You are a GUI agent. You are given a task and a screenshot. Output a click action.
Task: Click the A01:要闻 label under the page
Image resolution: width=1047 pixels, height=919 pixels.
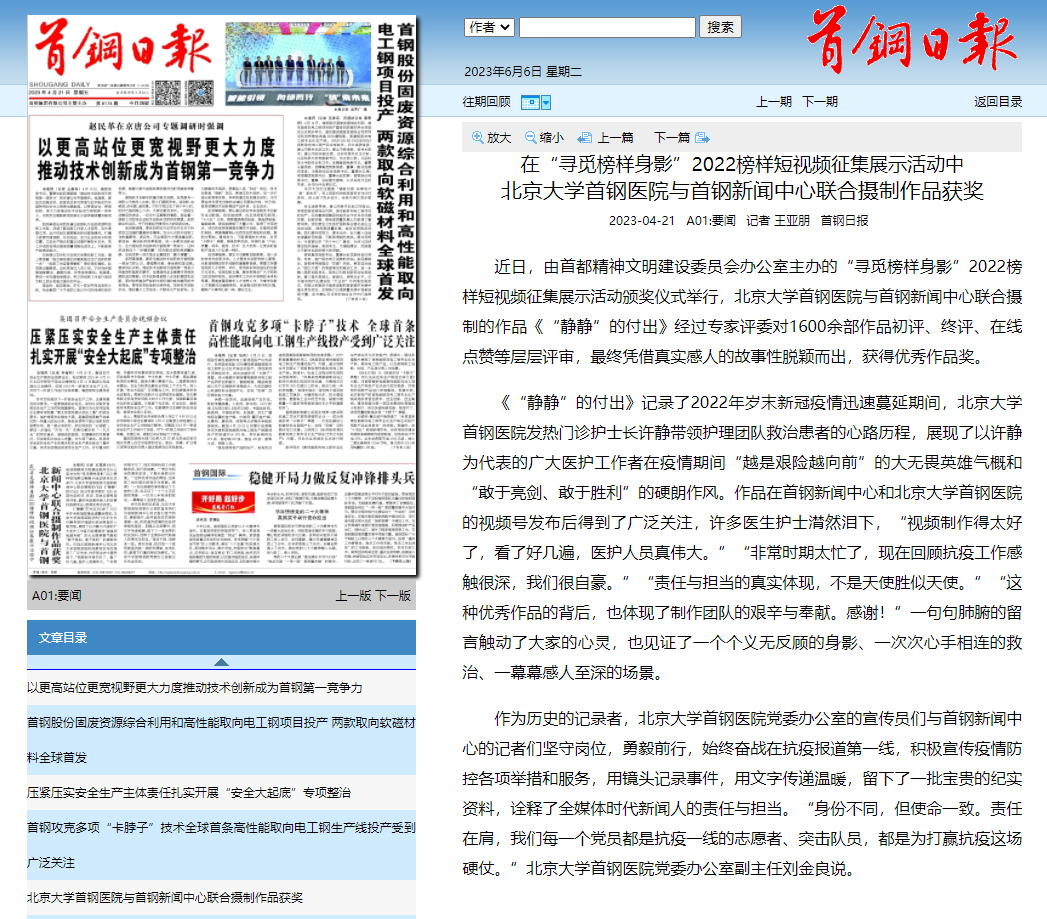(x=57, y=596)
